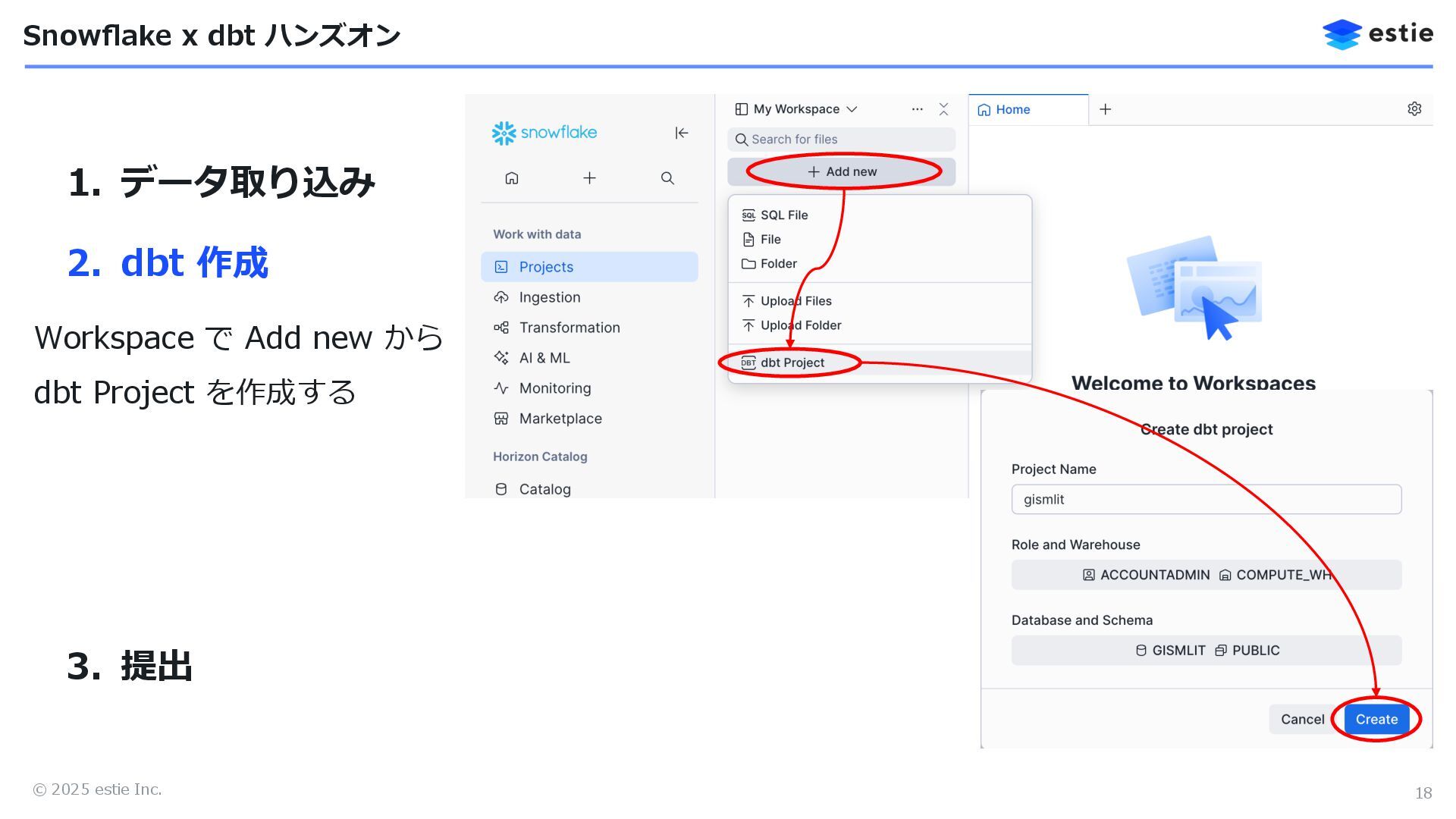Viewport: 1456px width, 819px height.
Task: Cancel the Create dbt project dialog
Action: tap(1302, 720)
